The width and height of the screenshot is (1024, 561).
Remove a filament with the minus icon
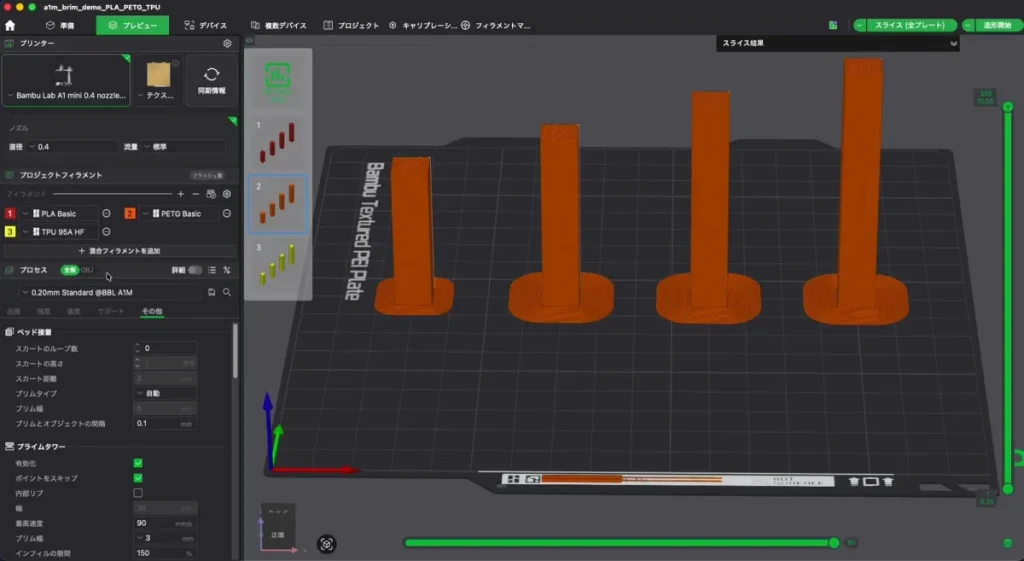[195, 194]
